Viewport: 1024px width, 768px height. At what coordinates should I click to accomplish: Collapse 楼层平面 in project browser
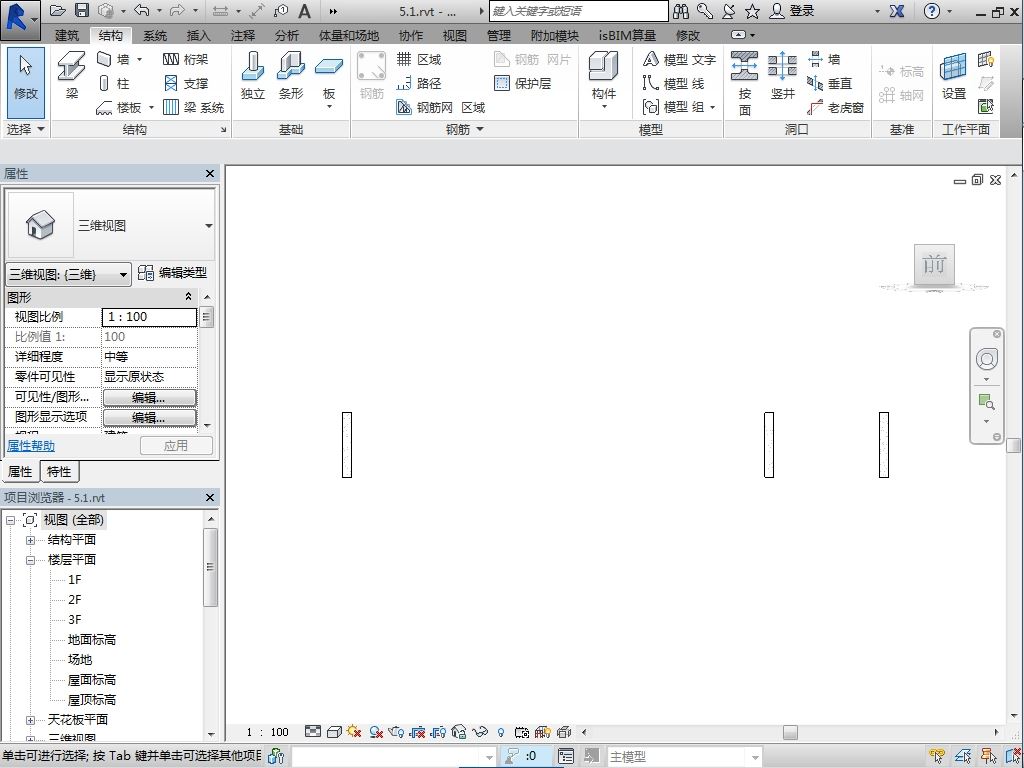coord(30,560)
